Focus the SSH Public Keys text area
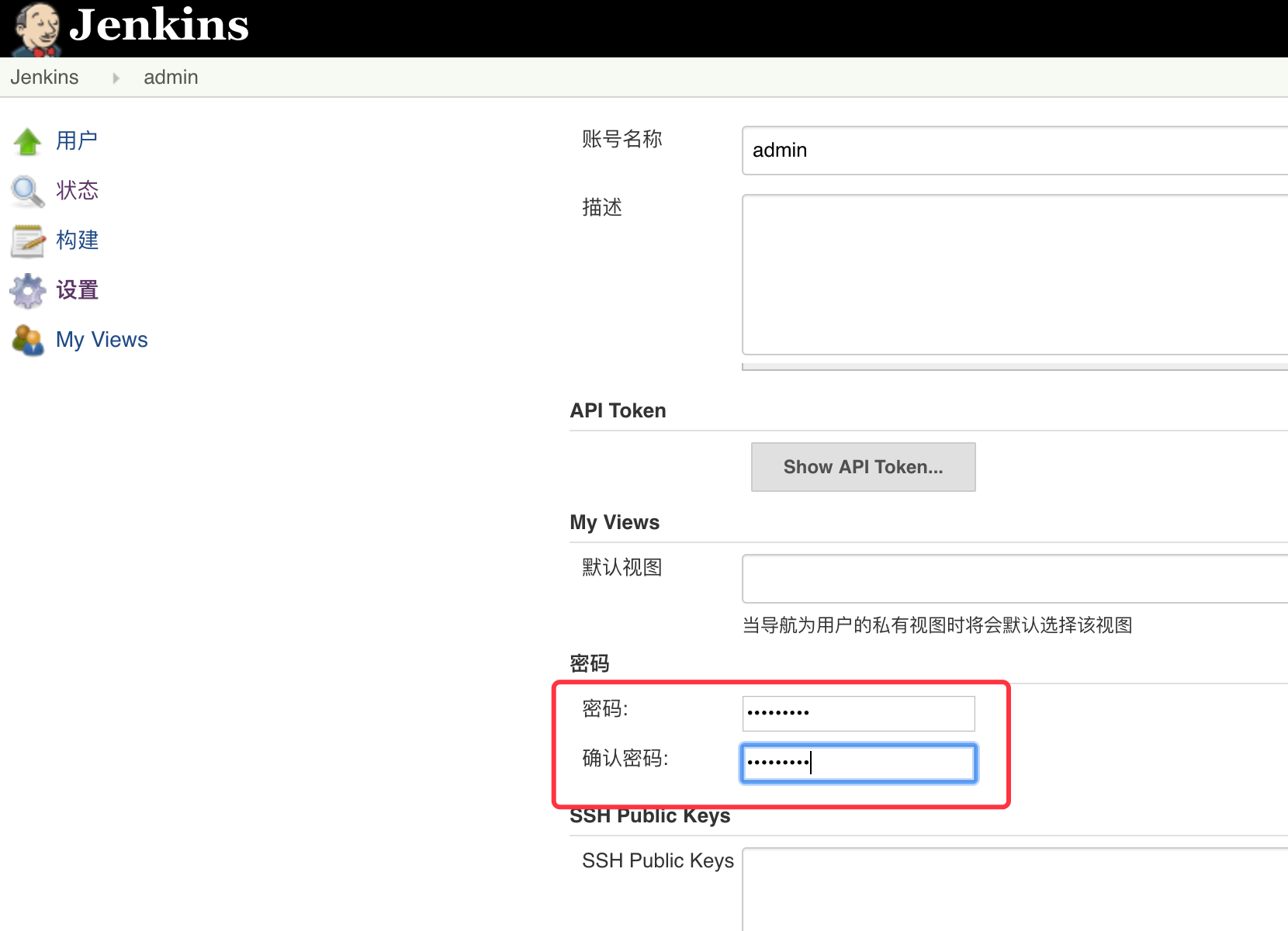Image resolution: width=1288 pixels, height=931 pixels. coord(1015,889)
